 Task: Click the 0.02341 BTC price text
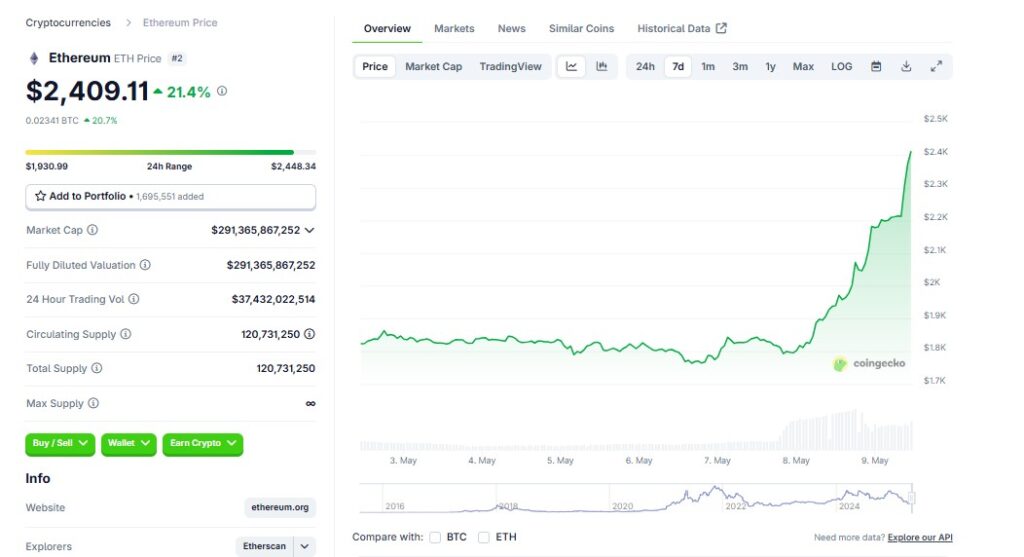tap(52, 121)
